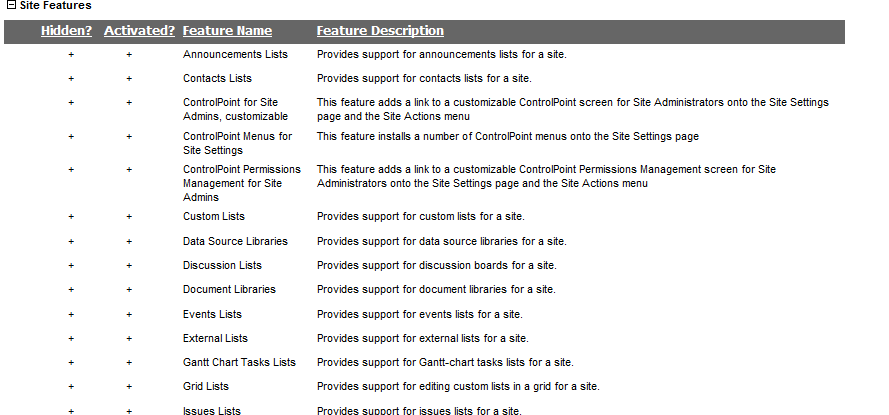Viewport: 889px width, 415px height.
Task: Click Hidden plus mark for Announcements Lists
Action: (71, 54)
